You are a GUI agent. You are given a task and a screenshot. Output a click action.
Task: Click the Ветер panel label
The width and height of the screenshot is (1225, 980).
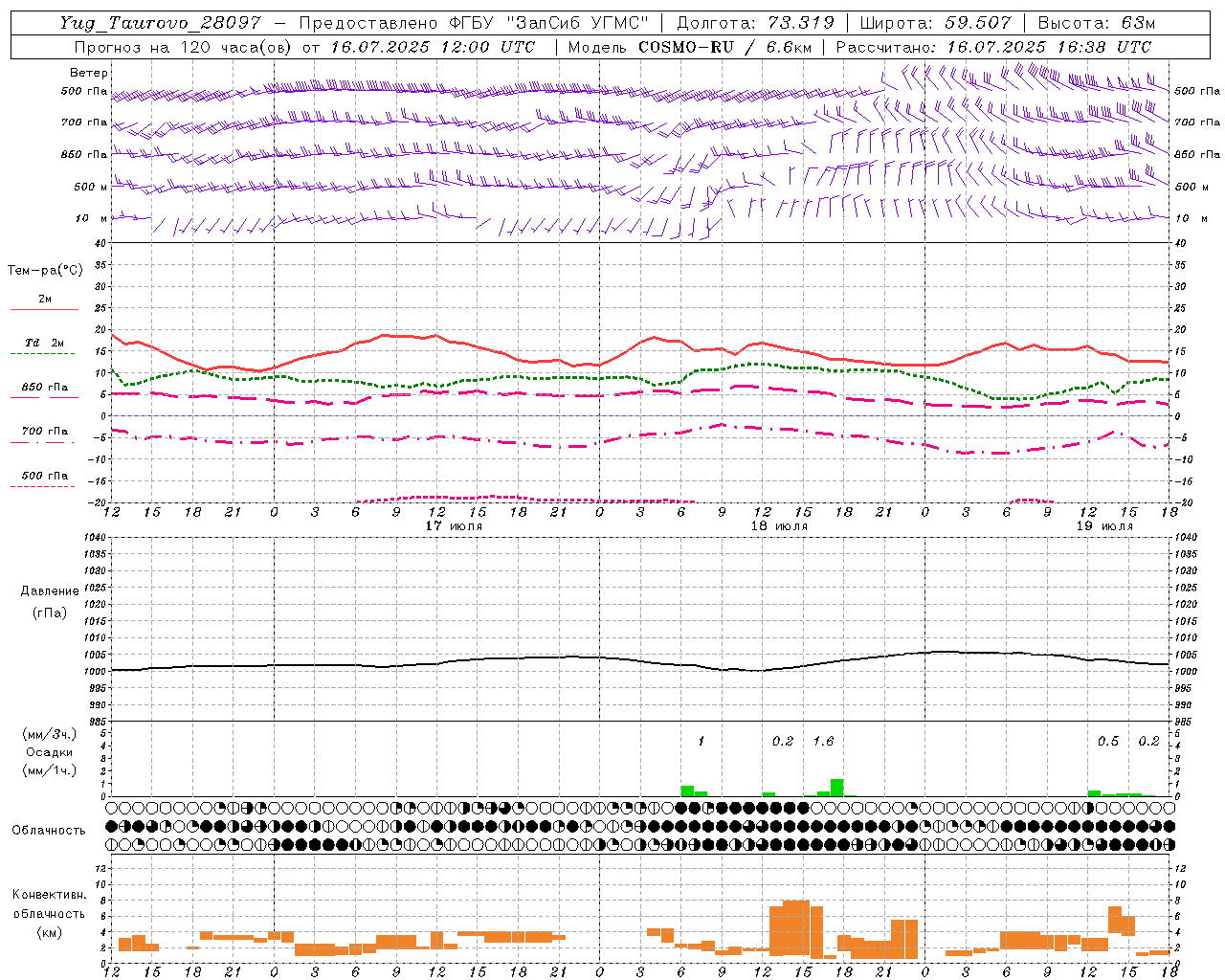[x=88, y=73]
